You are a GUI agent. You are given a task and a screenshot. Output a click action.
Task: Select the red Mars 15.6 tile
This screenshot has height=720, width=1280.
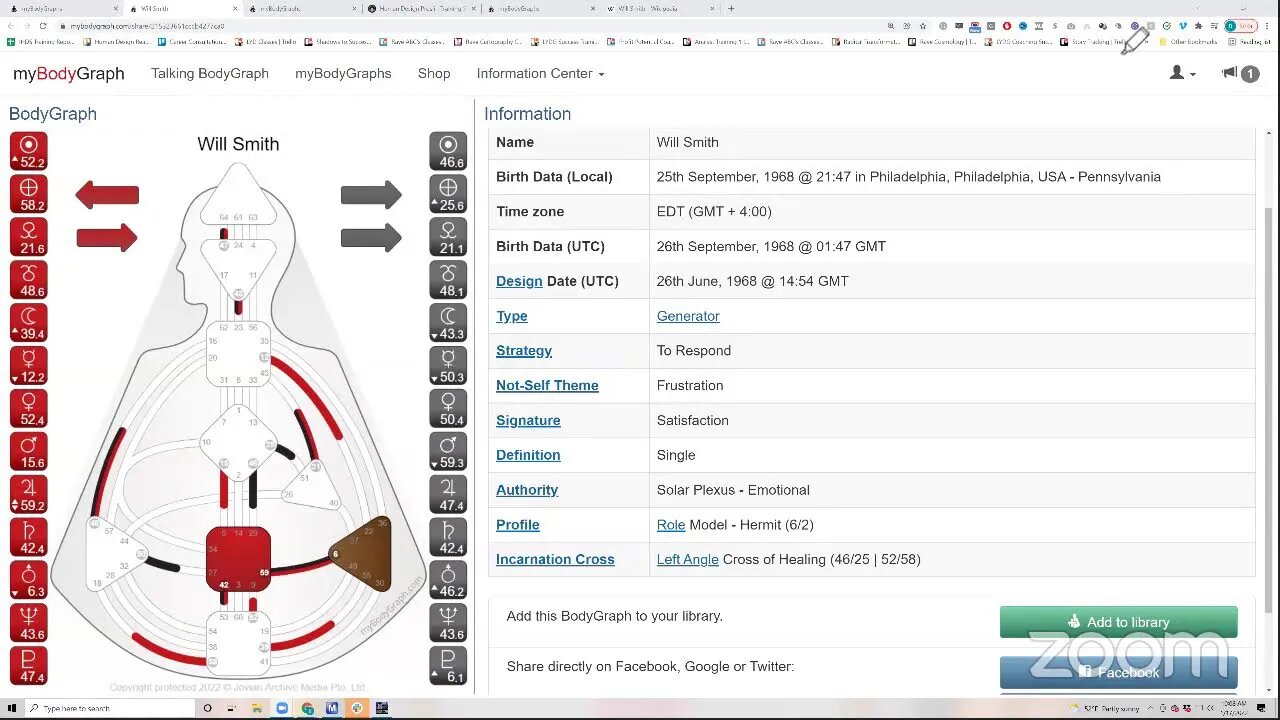(x=28, y=452)
